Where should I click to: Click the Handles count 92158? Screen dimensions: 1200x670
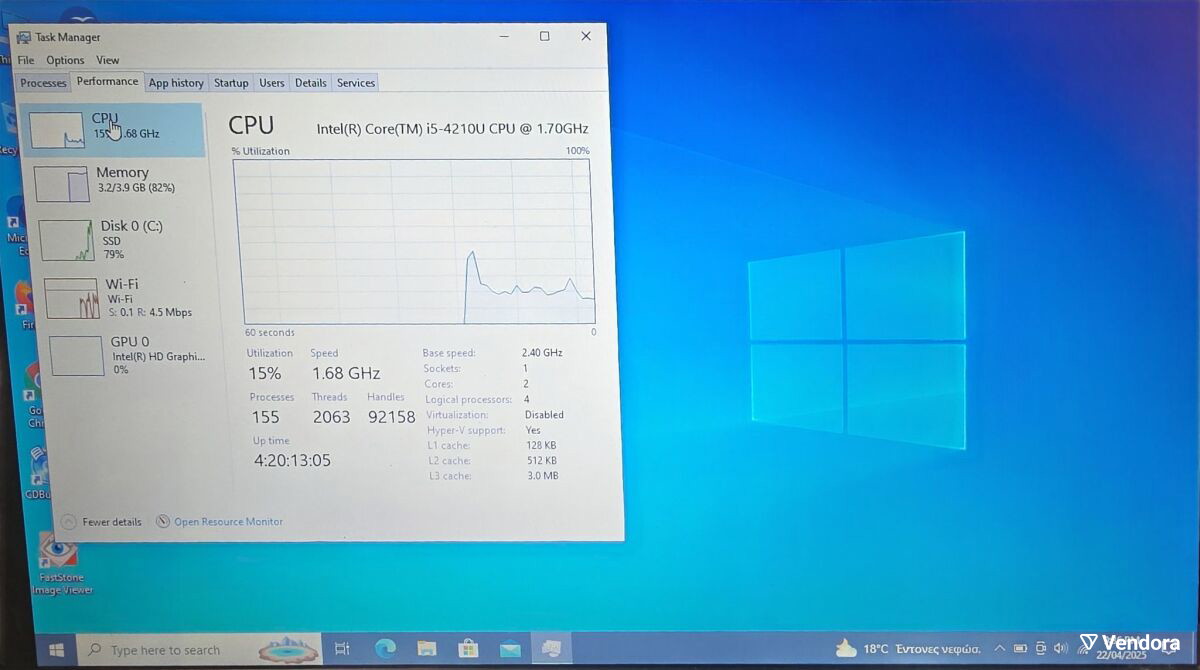[x=391, y=417]
